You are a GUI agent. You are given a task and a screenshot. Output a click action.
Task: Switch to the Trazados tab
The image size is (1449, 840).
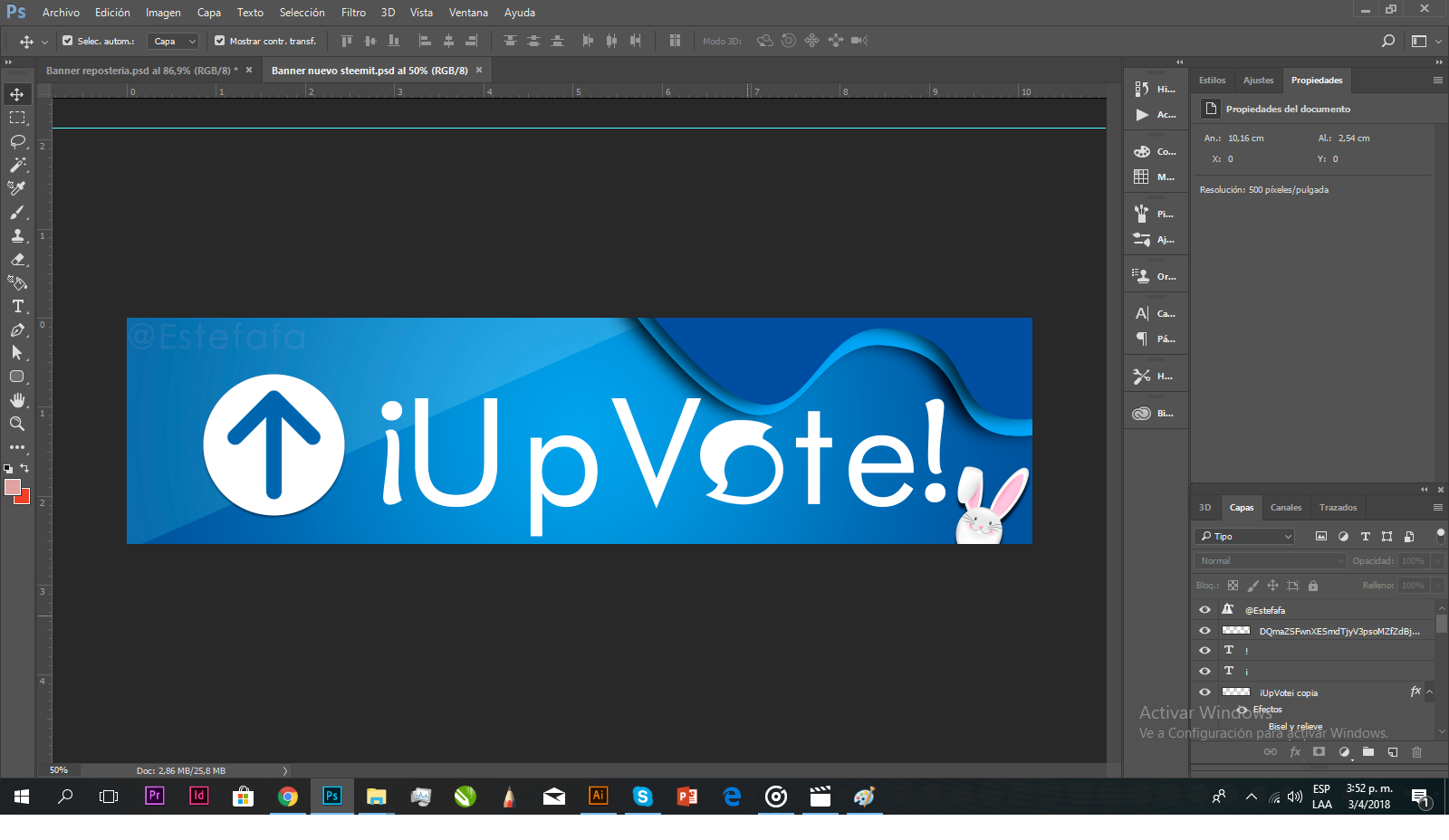pos(1338,508)
